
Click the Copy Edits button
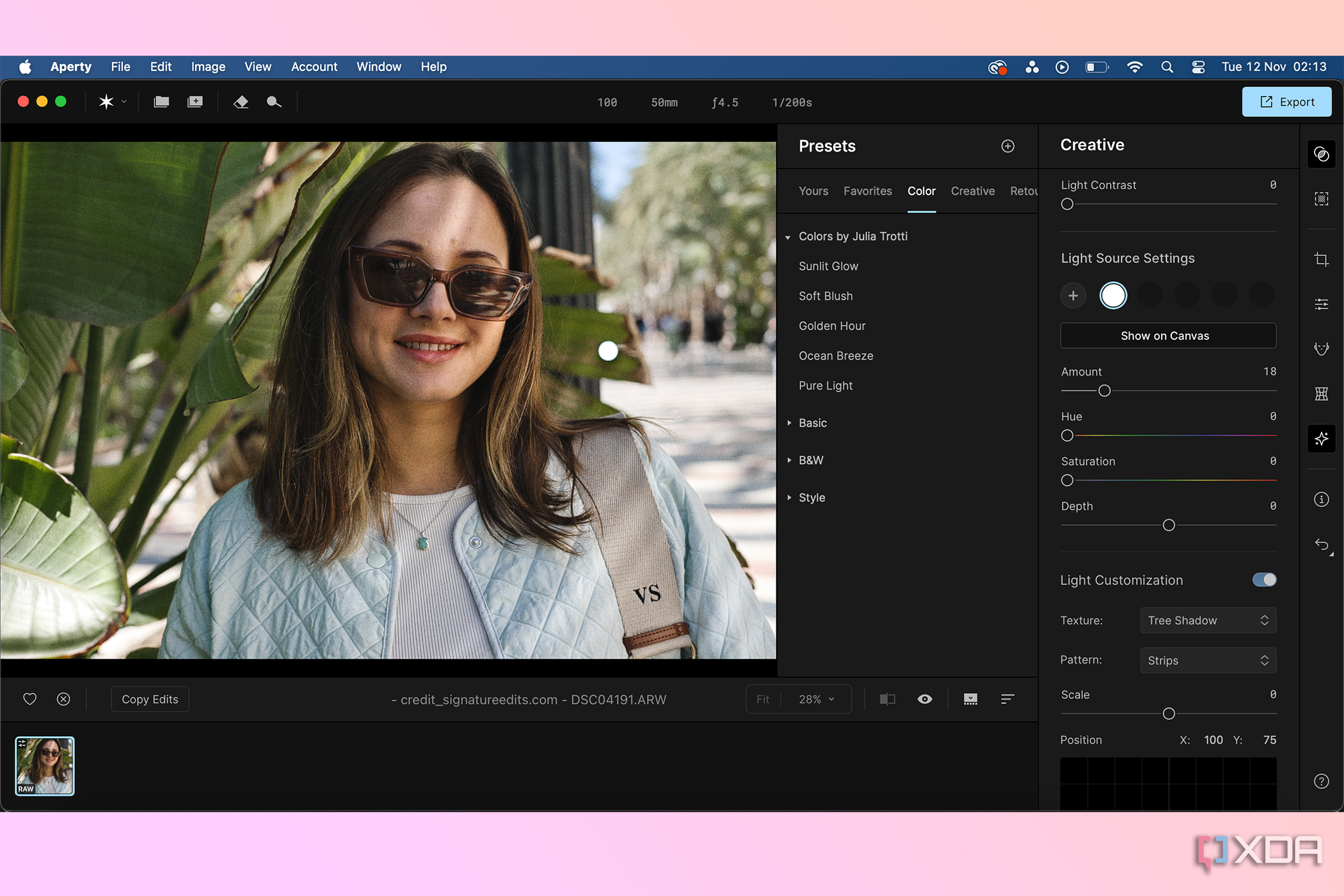click(150, 699)
